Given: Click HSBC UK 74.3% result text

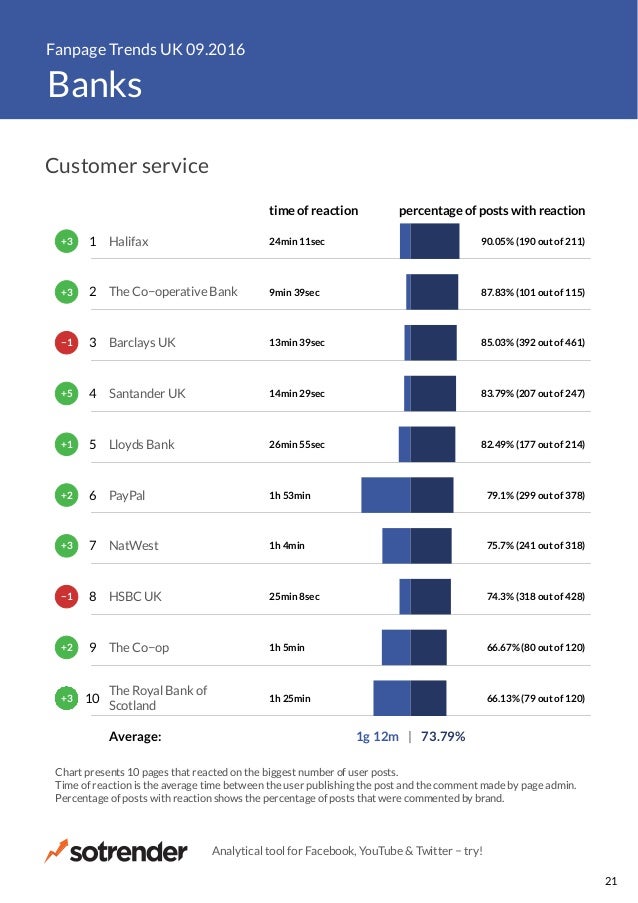Looking at the screenshot, I should (536, 596).
